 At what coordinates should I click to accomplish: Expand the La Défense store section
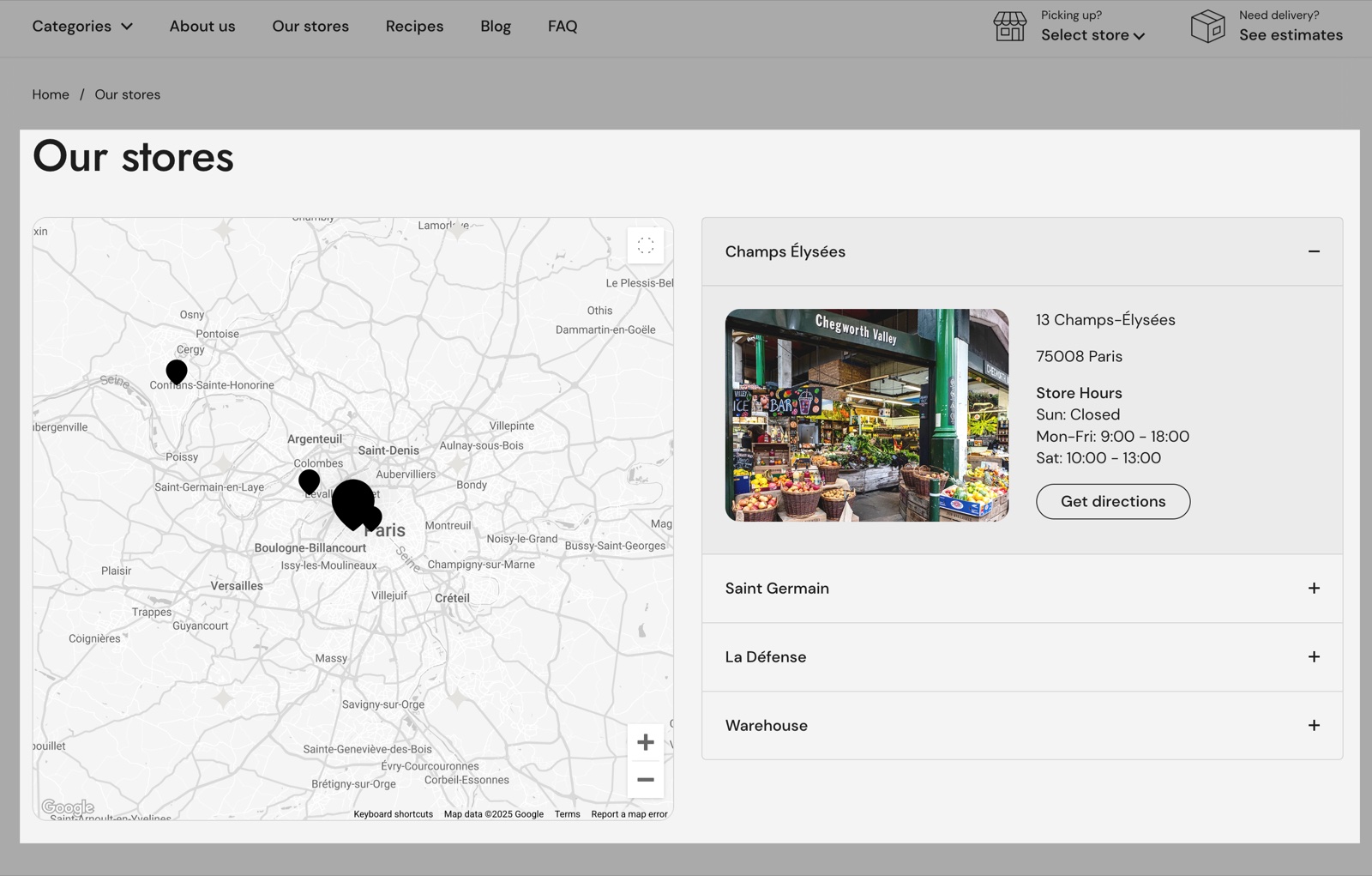tap(1022, 657)
